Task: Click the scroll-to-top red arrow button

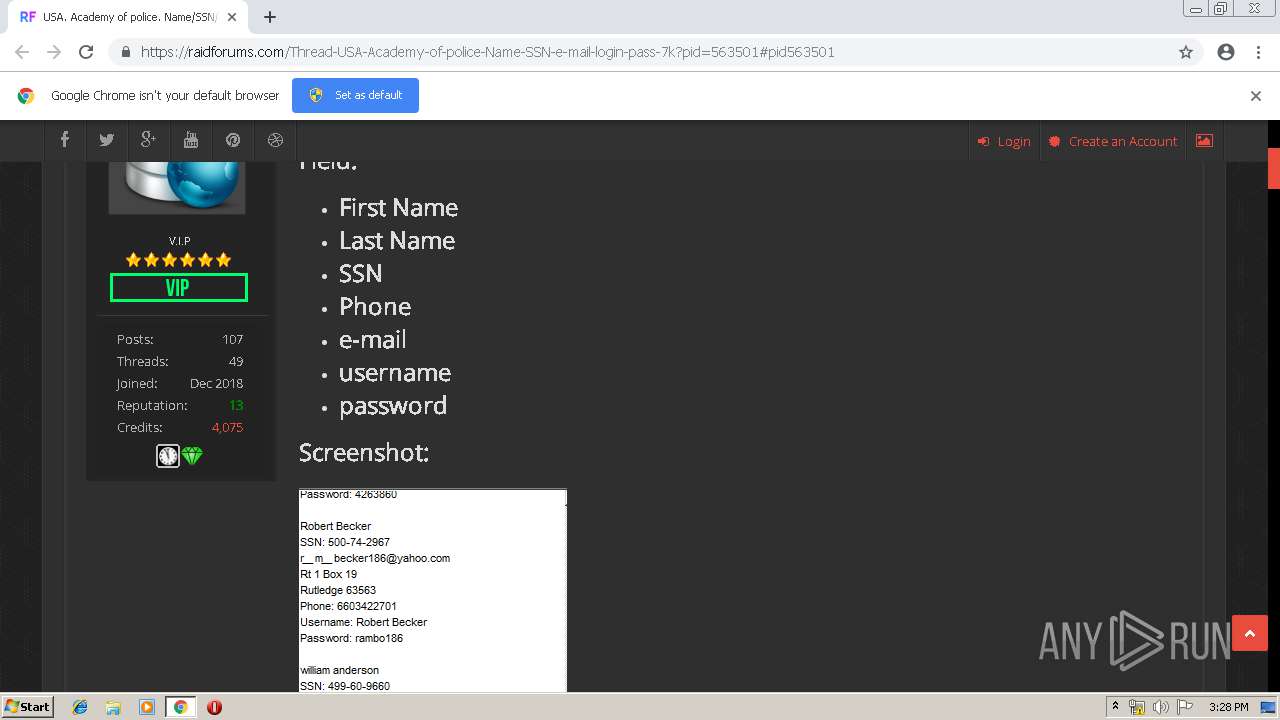Action: coord(1249,633)
